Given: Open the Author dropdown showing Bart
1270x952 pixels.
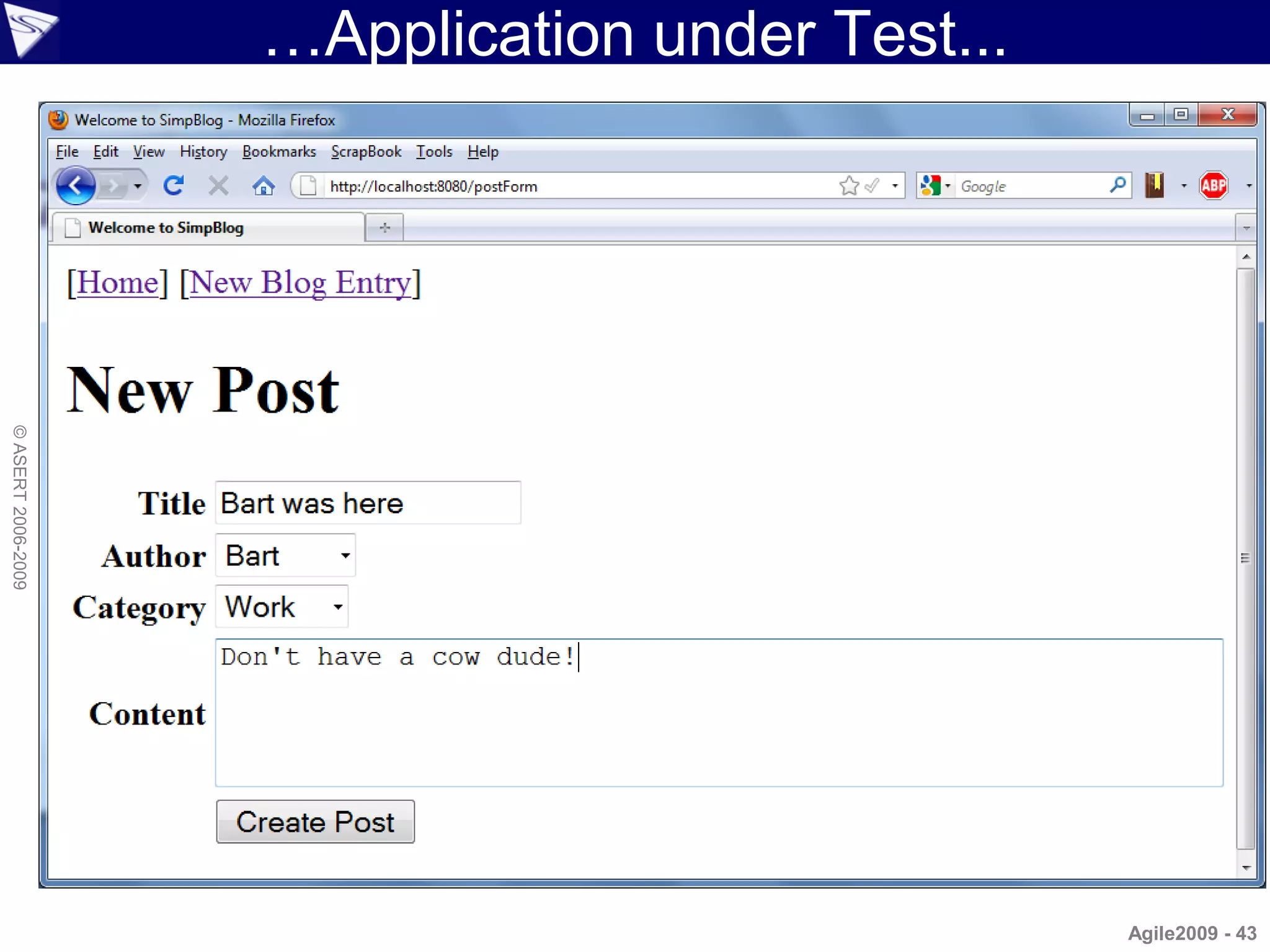Looking at the screenshot, I should [x=285, y=555].
